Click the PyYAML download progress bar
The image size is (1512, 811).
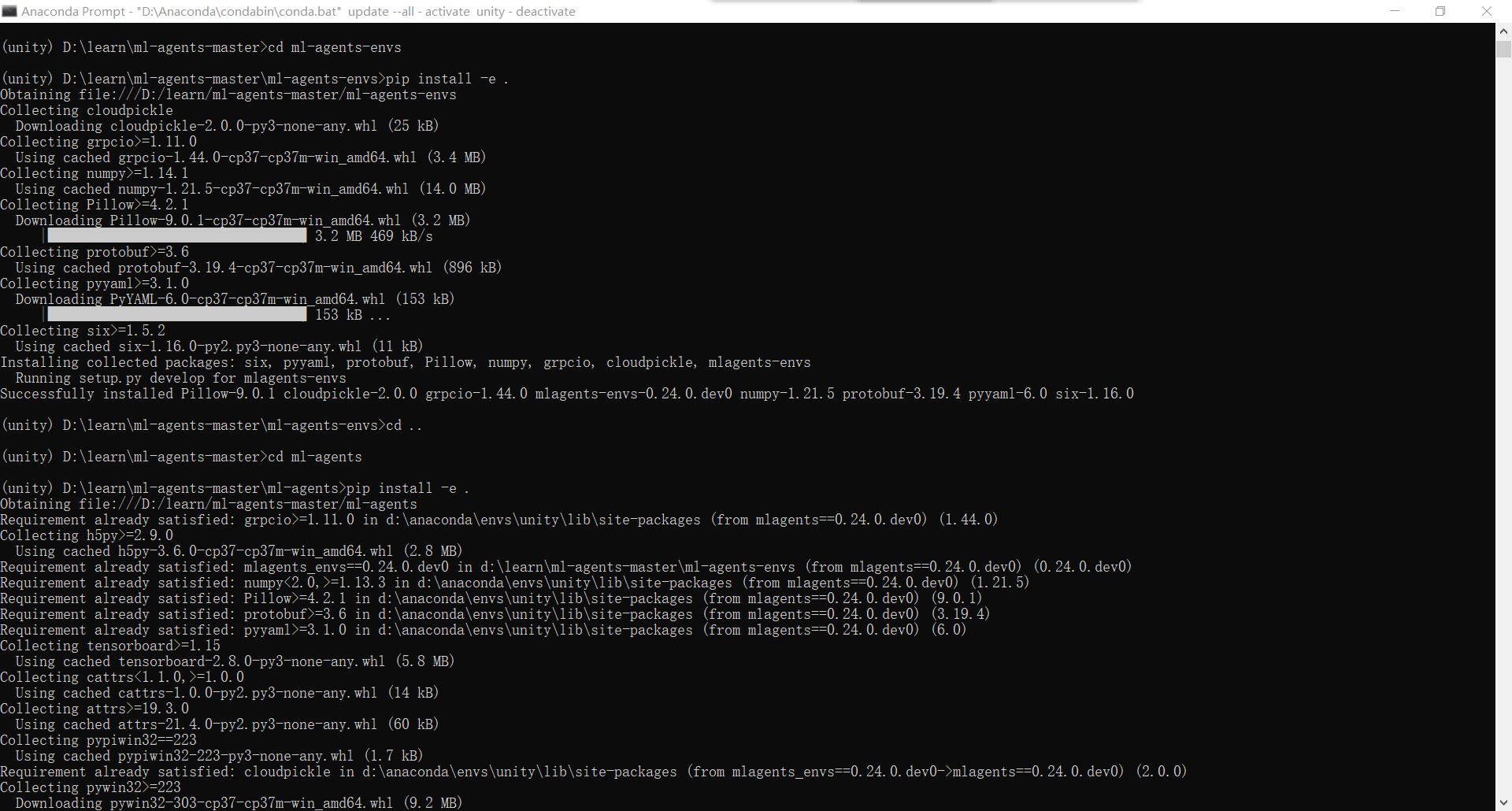click(176, 314)
